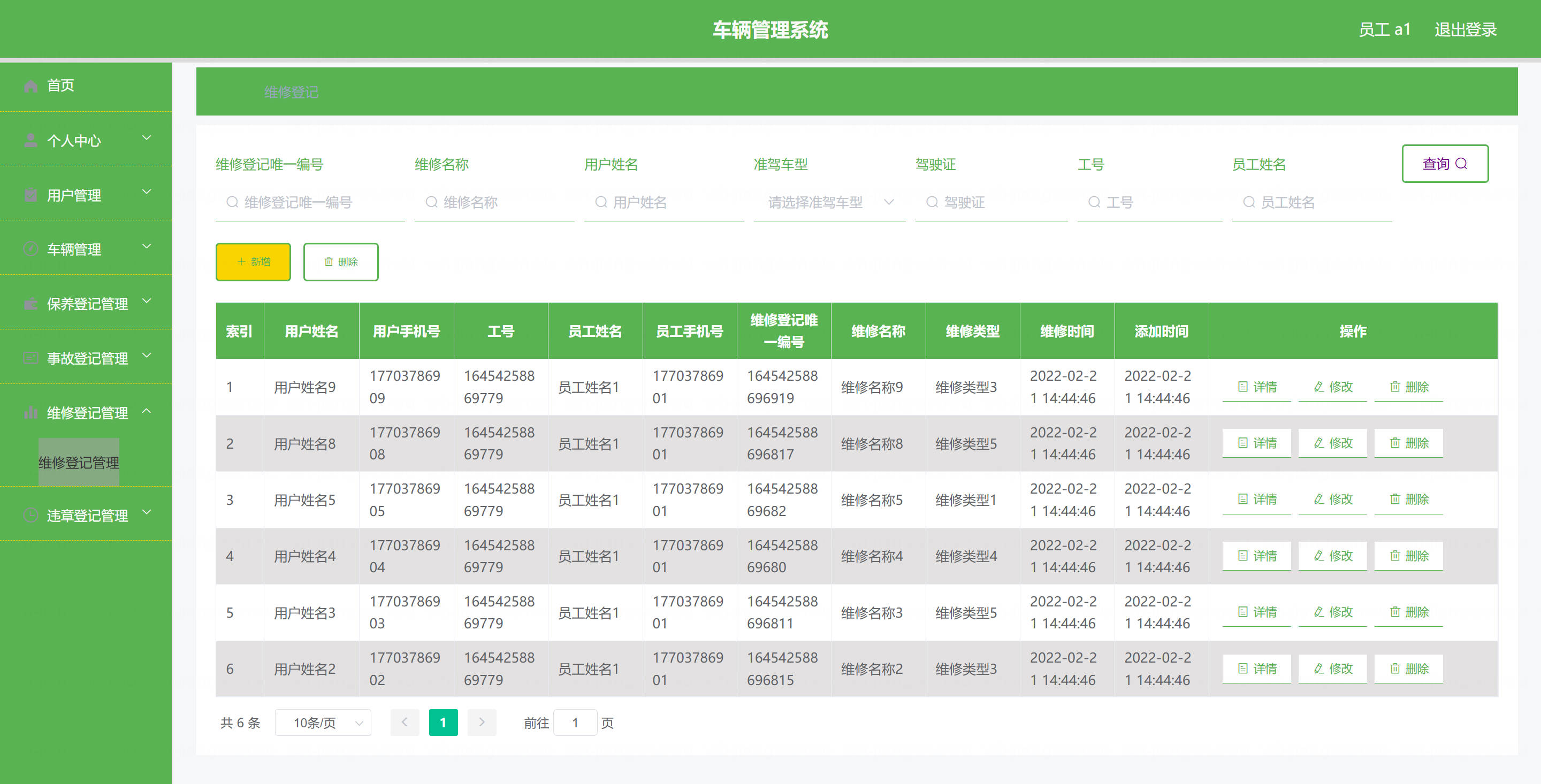This screenshot has height=784, width=1541.
Task: Open the 10条/页 page size selector
Action: tap(323, 722)
